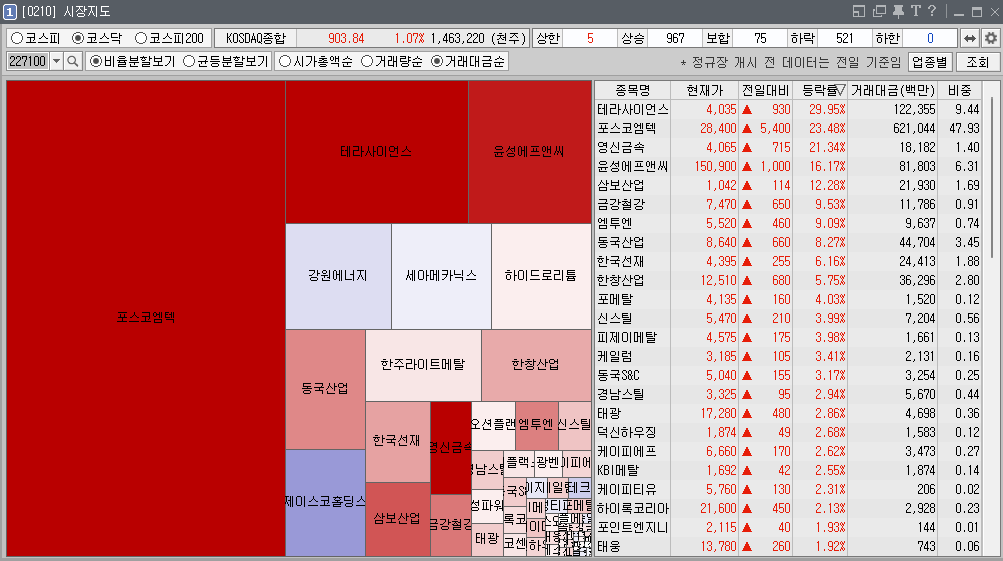Click the screen number 1 badge icon
The height and width of the screenshot is (561, 1003).
10,12
